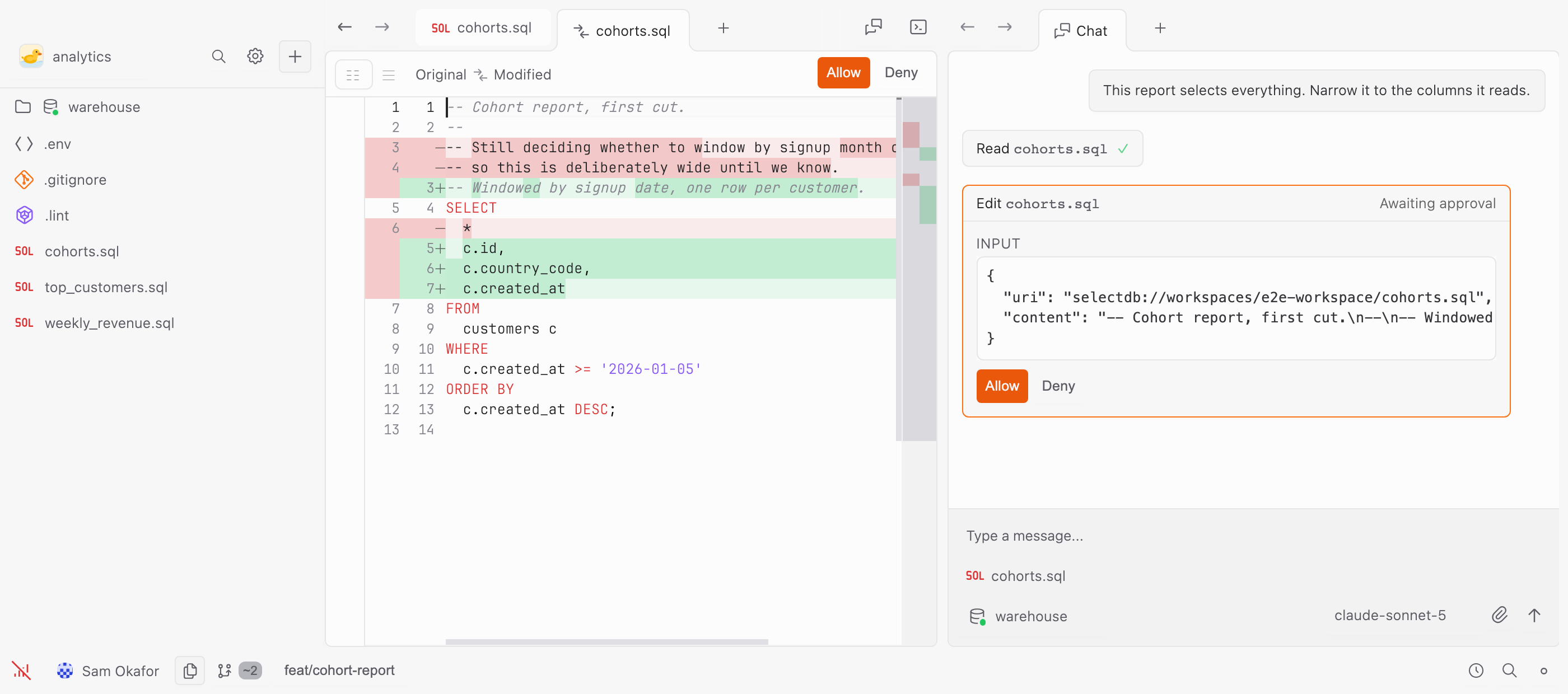This screenshot has width=1568, height=694.
Task: Go forward in the editor pane
Action: tap(382, 27)
